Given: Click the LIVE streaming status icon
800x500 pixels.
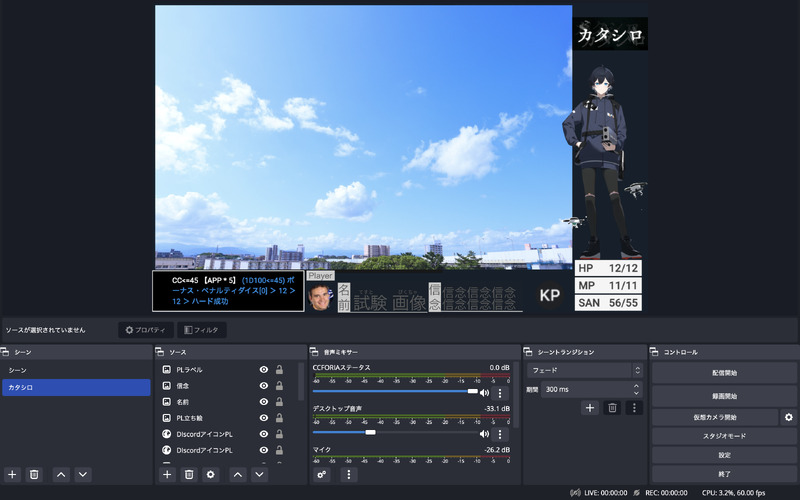Looking at the screenshot, I should pos(575,493).
